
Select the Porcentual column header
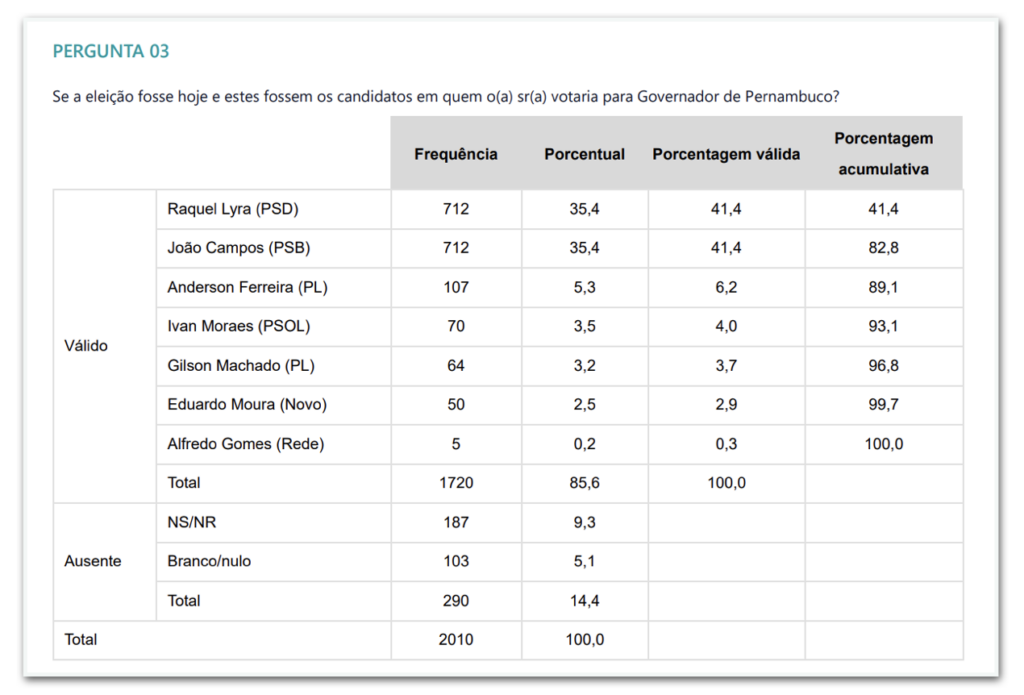584,154
